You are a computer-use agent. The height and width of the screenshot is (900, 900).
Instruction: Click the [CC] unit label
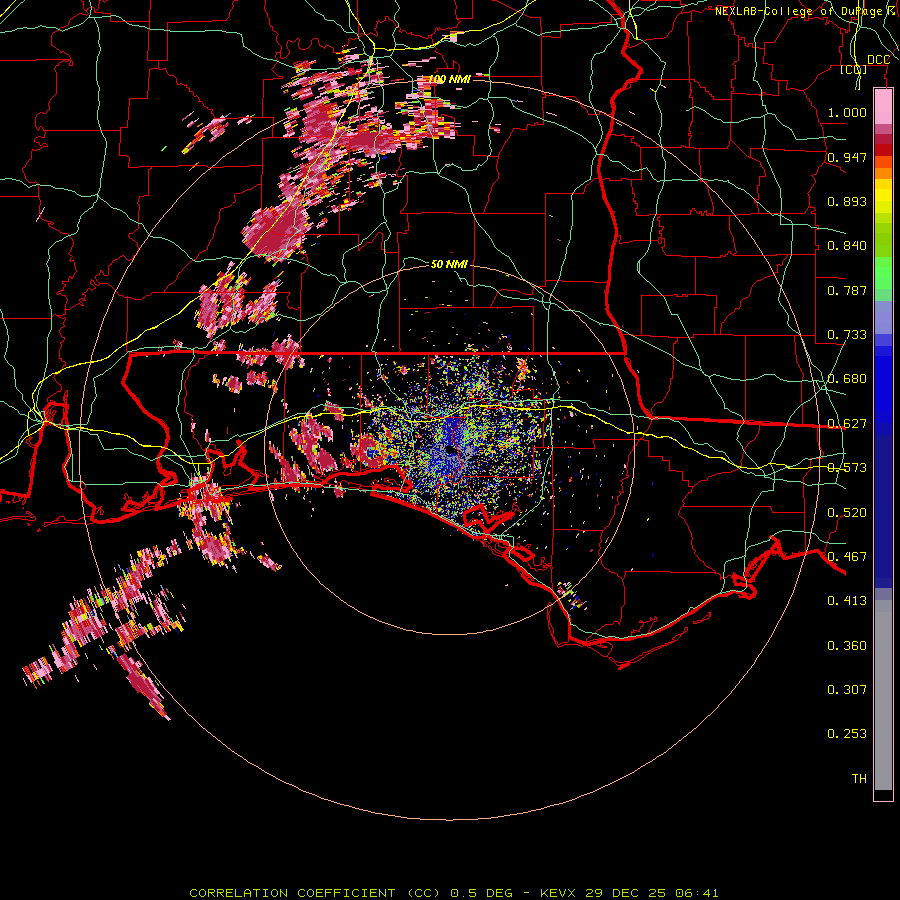(x=854, y=70)
